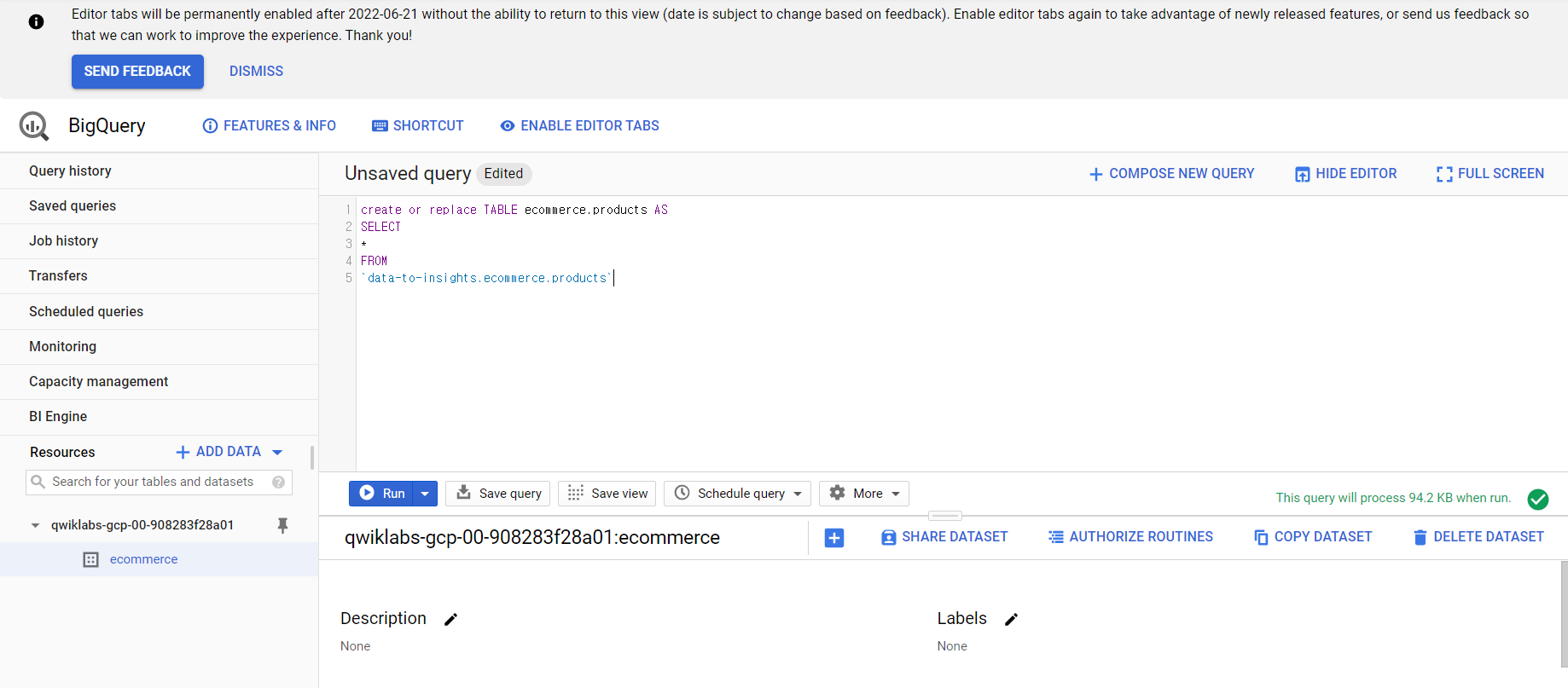Switch the editor to full screen
This screenshot has height=688, width=1568.
click(x=1490, y=174)
